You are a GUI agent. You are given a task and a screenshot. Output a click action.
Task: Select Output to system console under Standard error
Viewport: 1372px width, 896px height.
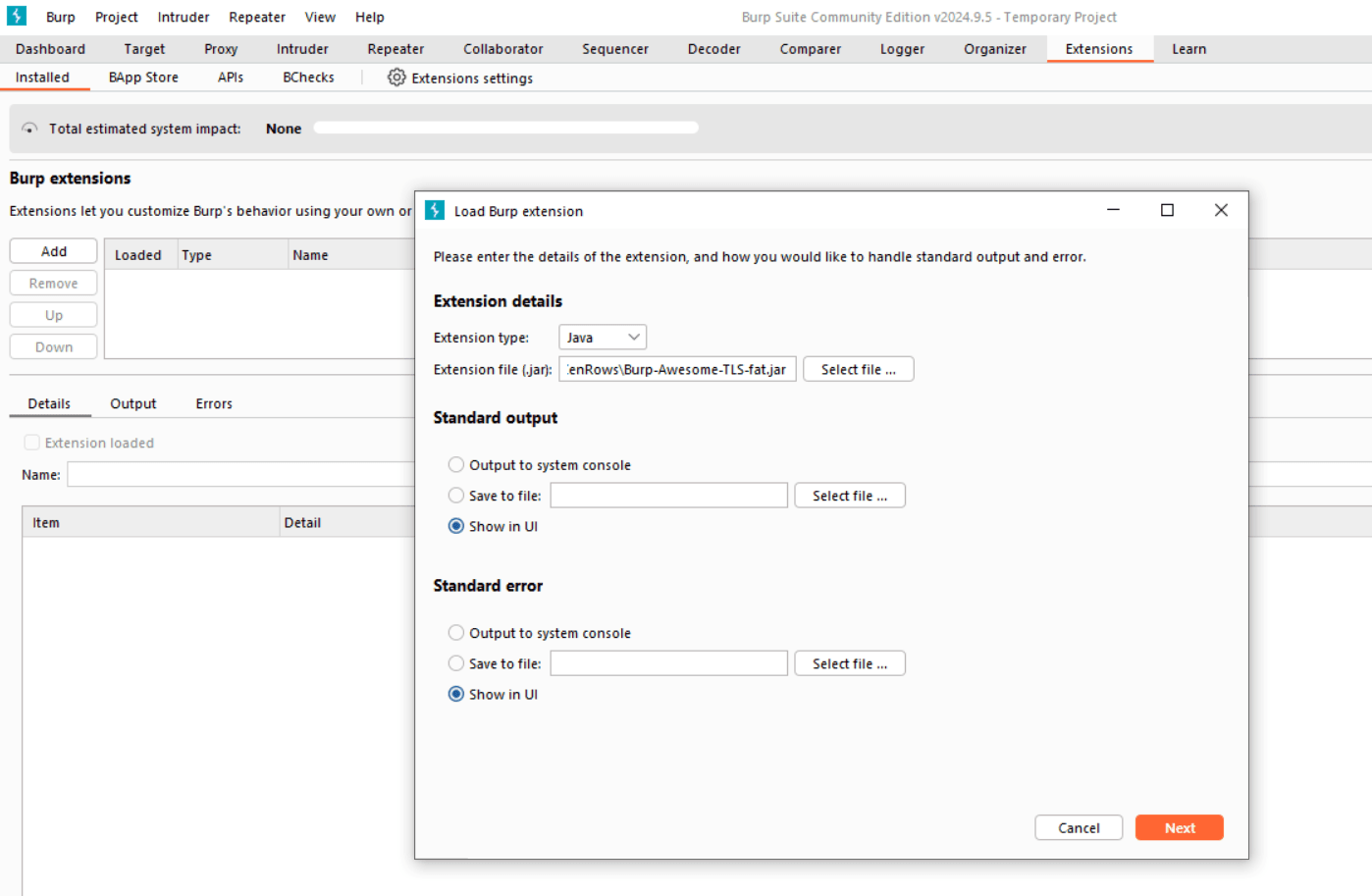tap(456, 633)
